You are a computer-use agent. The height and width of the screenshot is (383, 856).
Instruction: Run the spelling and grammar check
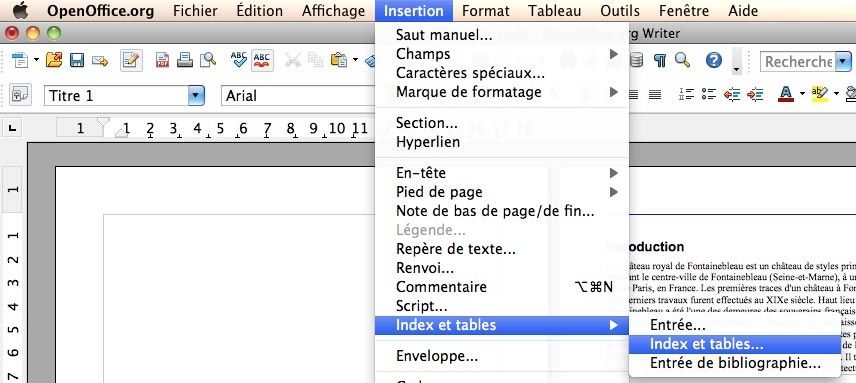[239, 59]
